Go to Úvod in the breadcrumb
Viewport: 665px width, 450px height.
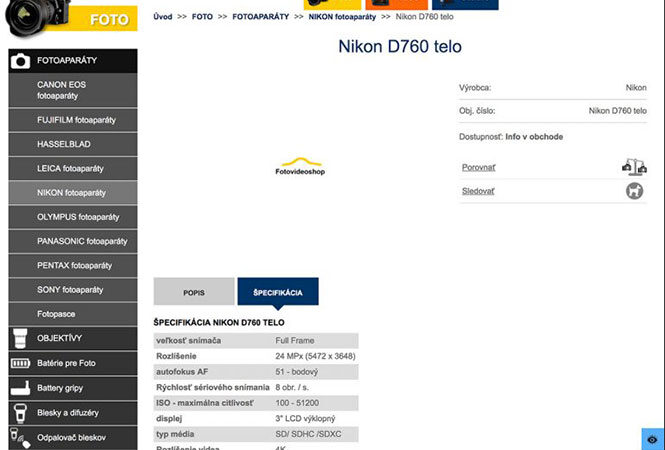[x=163, y=17]
